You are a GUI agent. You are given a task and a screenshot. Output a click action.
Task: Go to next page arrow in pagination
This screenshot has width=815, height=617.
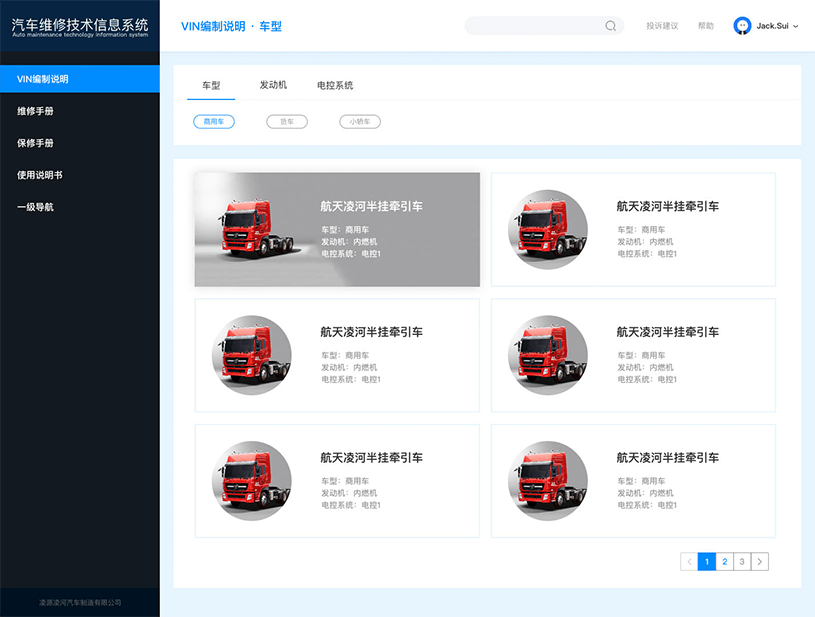(759, 561)
